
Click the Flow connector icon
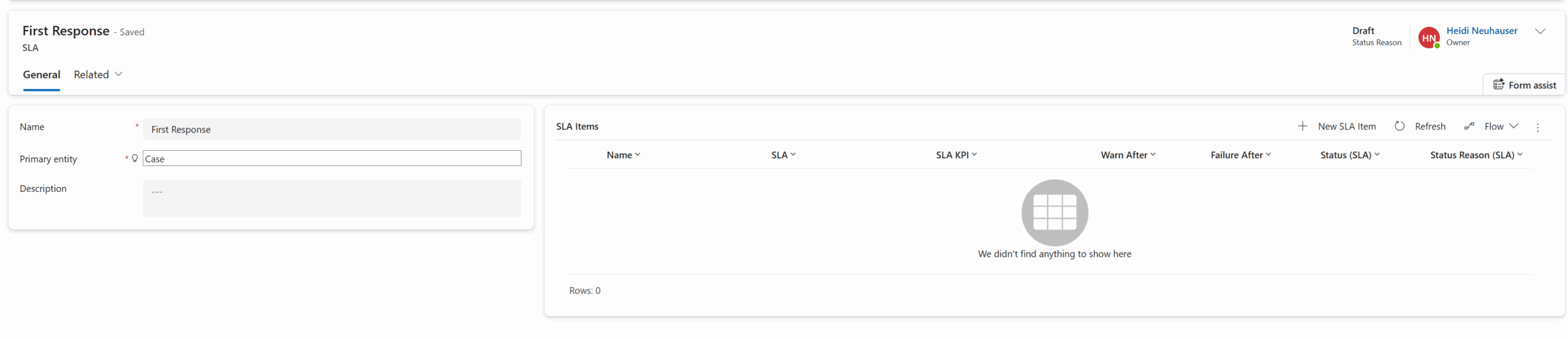click(x=1469, y=126)
